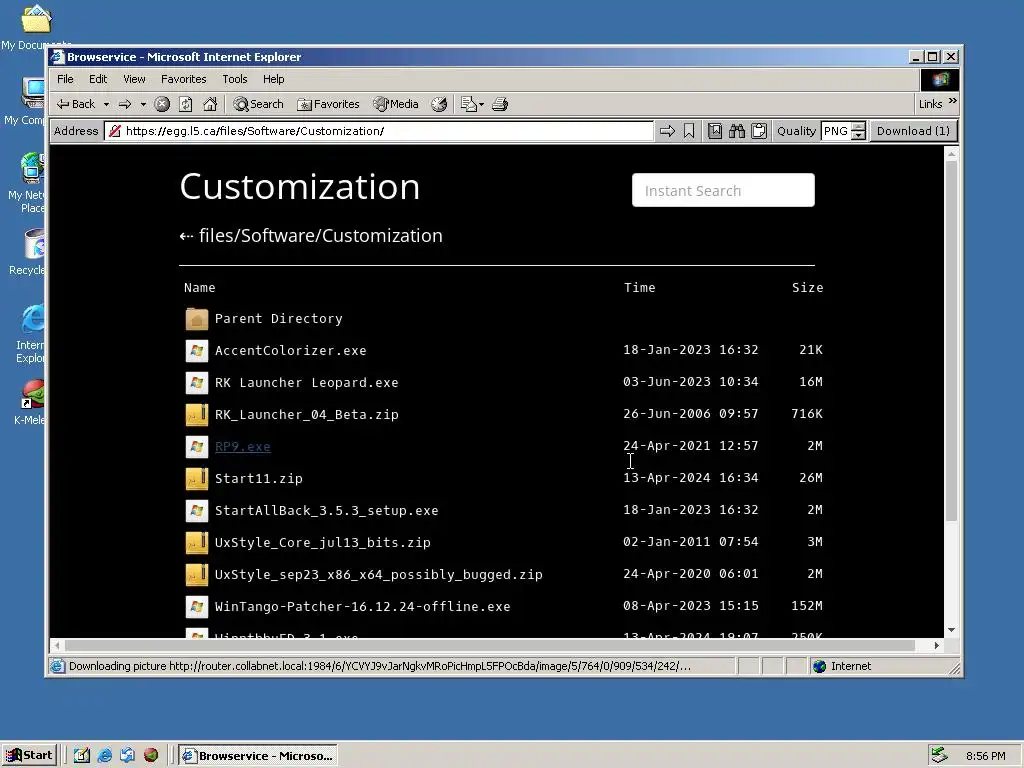
Task: Open the Search pane from toolbar
Action: point(258,104)
